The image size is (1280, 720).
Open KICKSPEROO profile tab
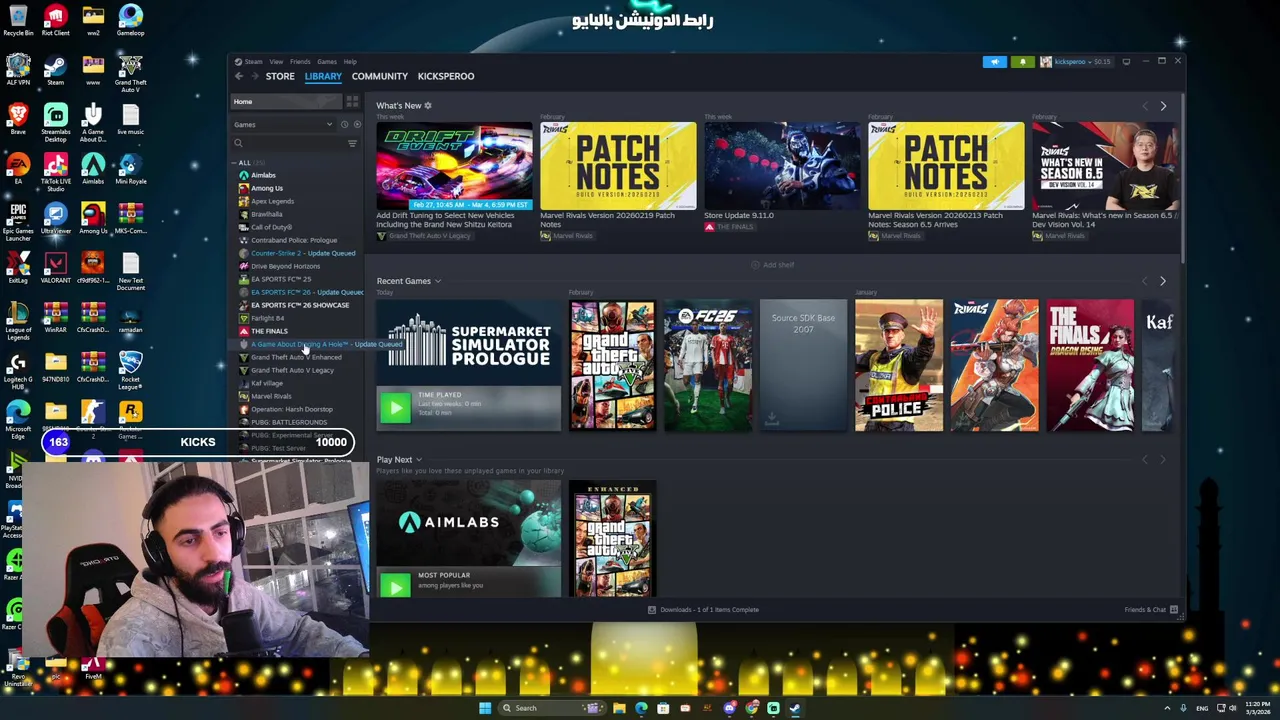(x=446, y=76)
